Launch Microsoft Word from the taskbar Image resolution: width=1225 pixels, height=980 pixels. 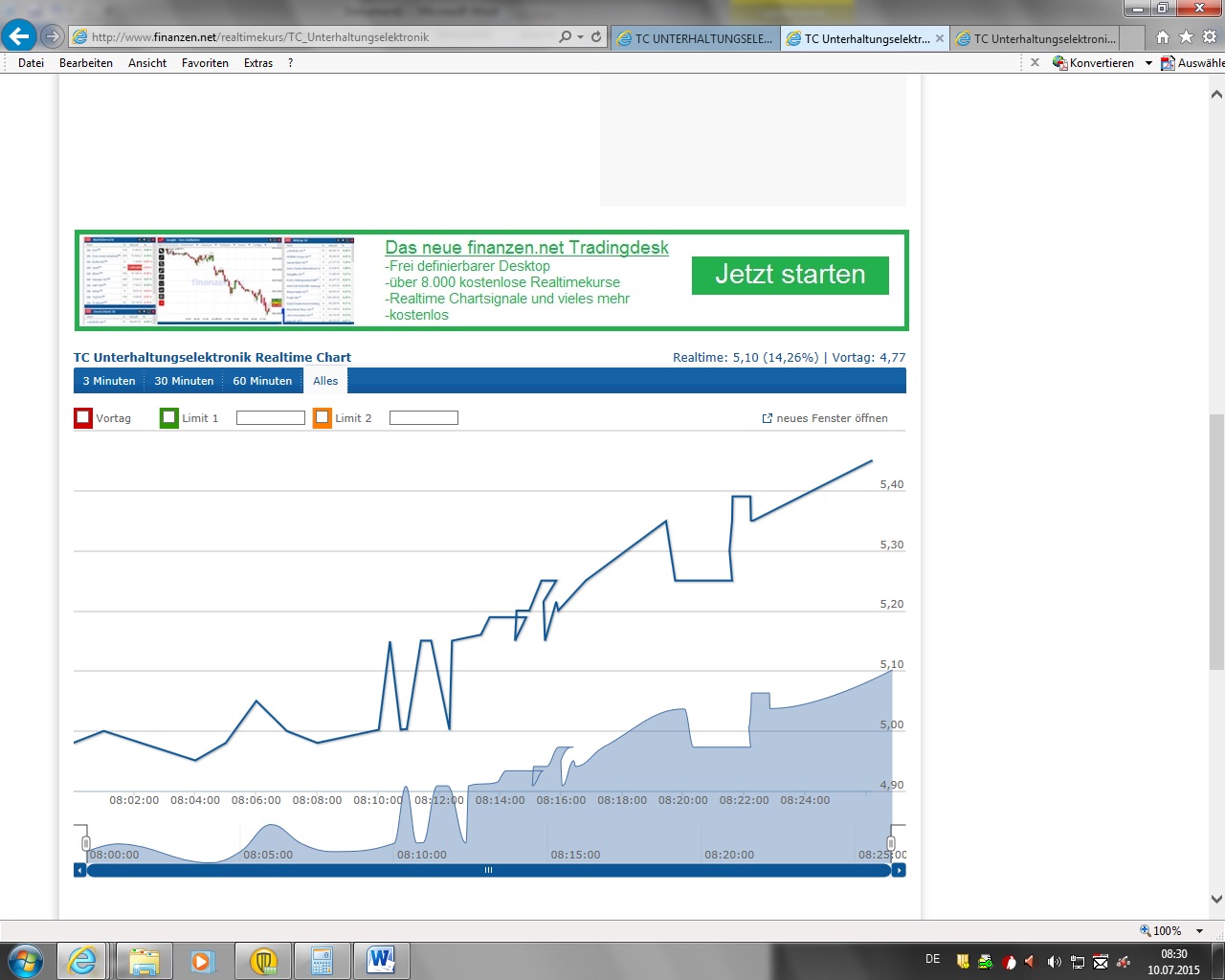381,960
